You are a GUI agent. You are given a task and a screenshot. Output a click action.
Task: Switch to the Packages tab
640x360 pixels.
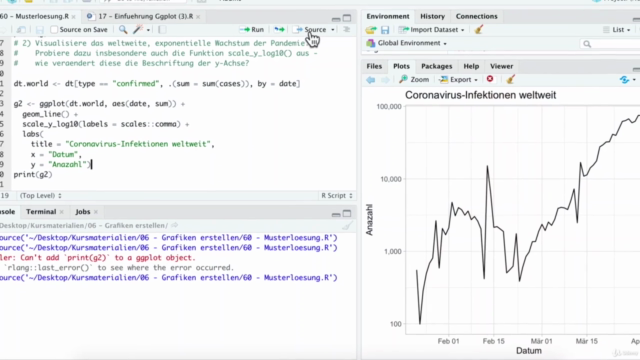(x=436, y=66)
